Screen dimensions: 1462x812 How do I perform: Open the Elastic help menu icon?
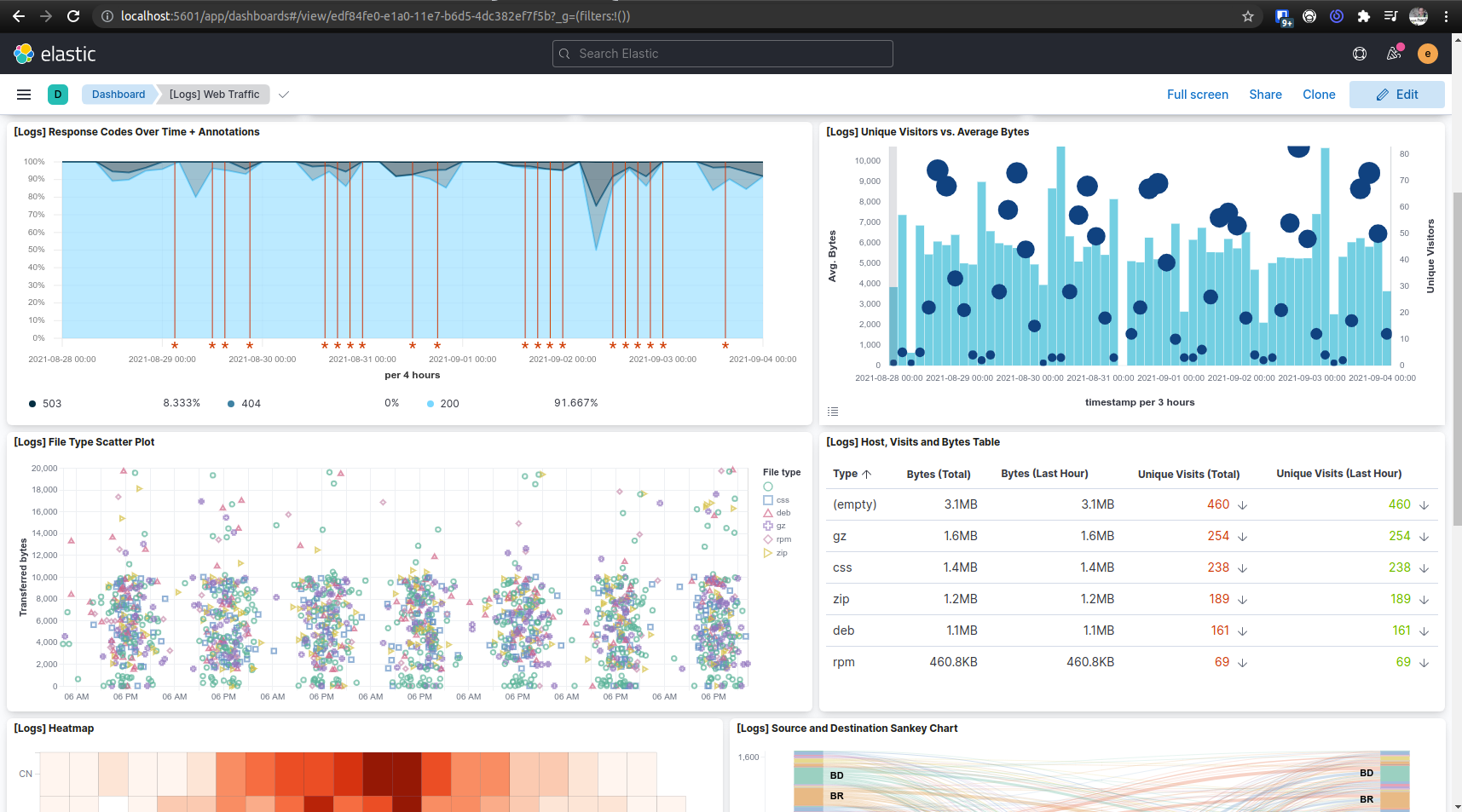[1360, 54]
